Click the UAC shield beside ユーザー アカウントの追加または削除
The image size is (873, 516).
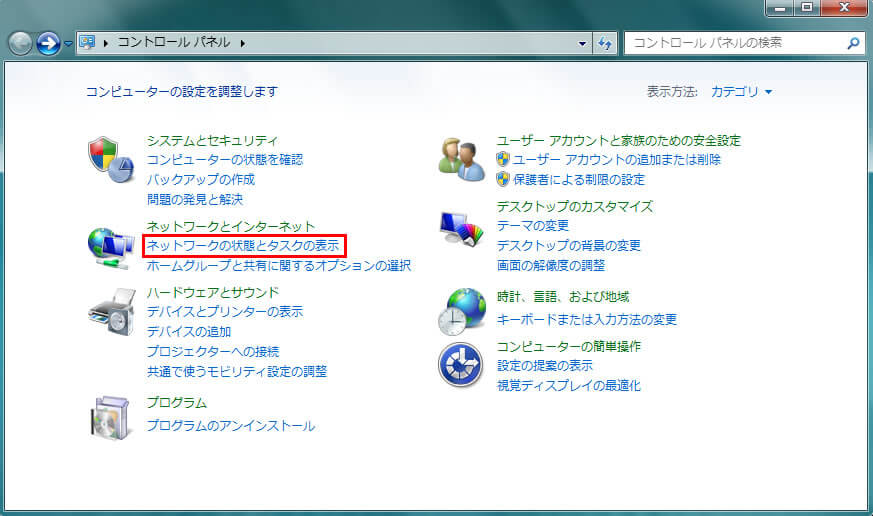(503, 159)
